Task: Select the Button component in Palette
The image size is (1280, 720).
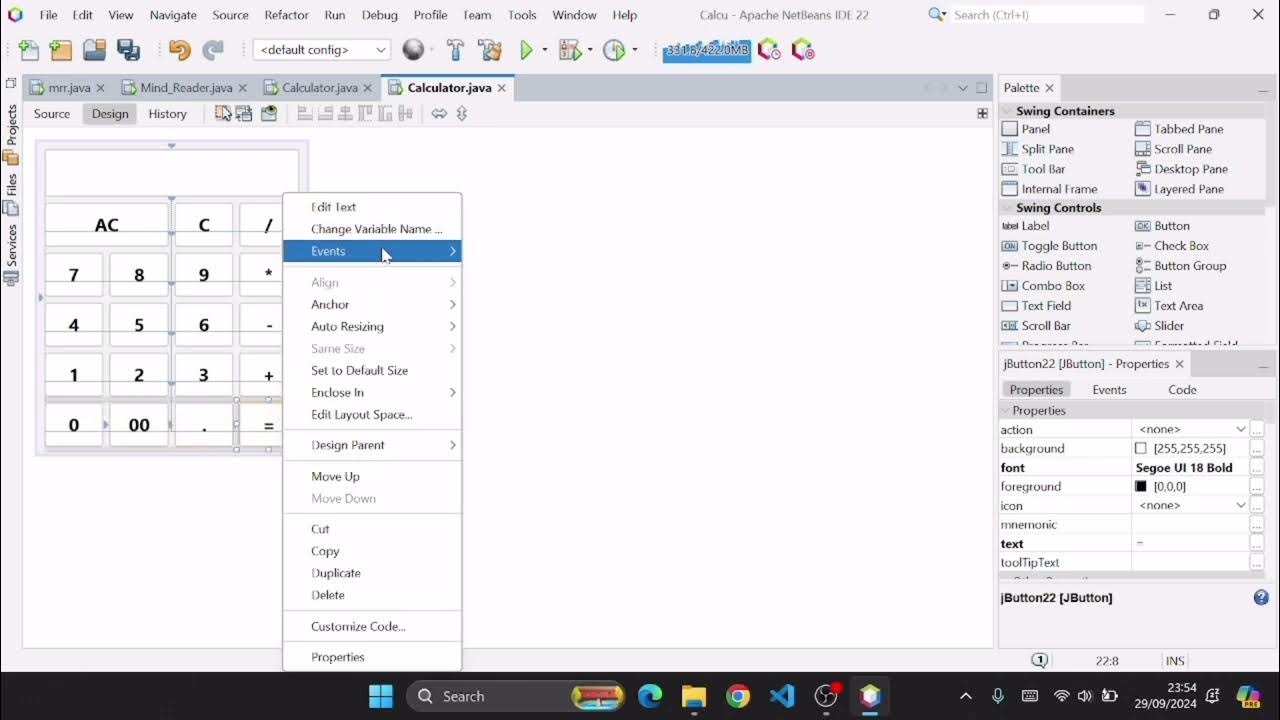Action: [1162, 226]
